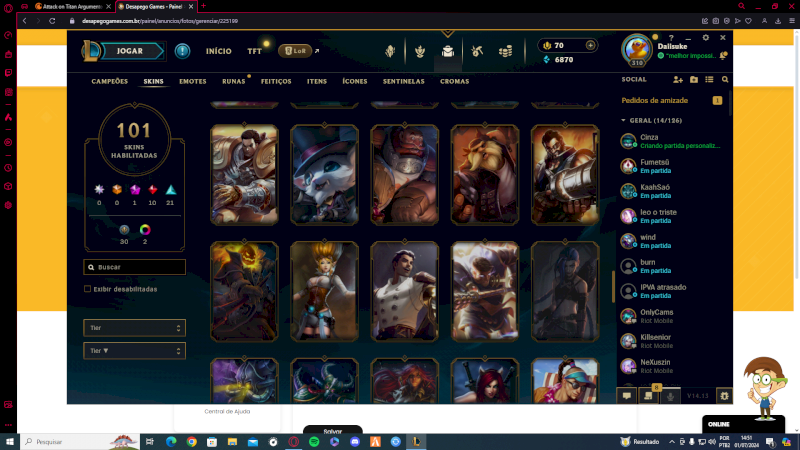Viewport: 800px width, 450px height.
Task: Click the pumpkin head skin thumbnail
Action: (244, 291)
